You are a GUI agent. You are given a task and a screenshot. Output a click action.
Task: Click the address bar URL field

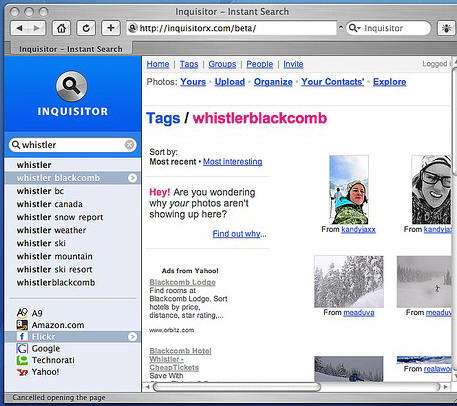pos(231,28)
